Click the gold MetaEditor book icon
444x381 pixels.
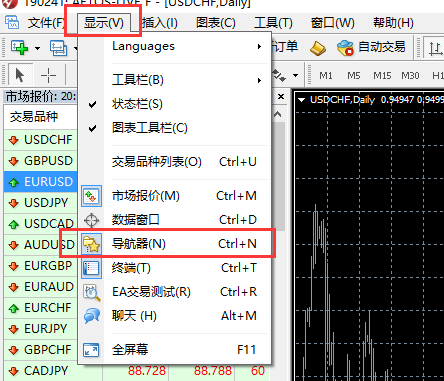[x=318, y=48]
